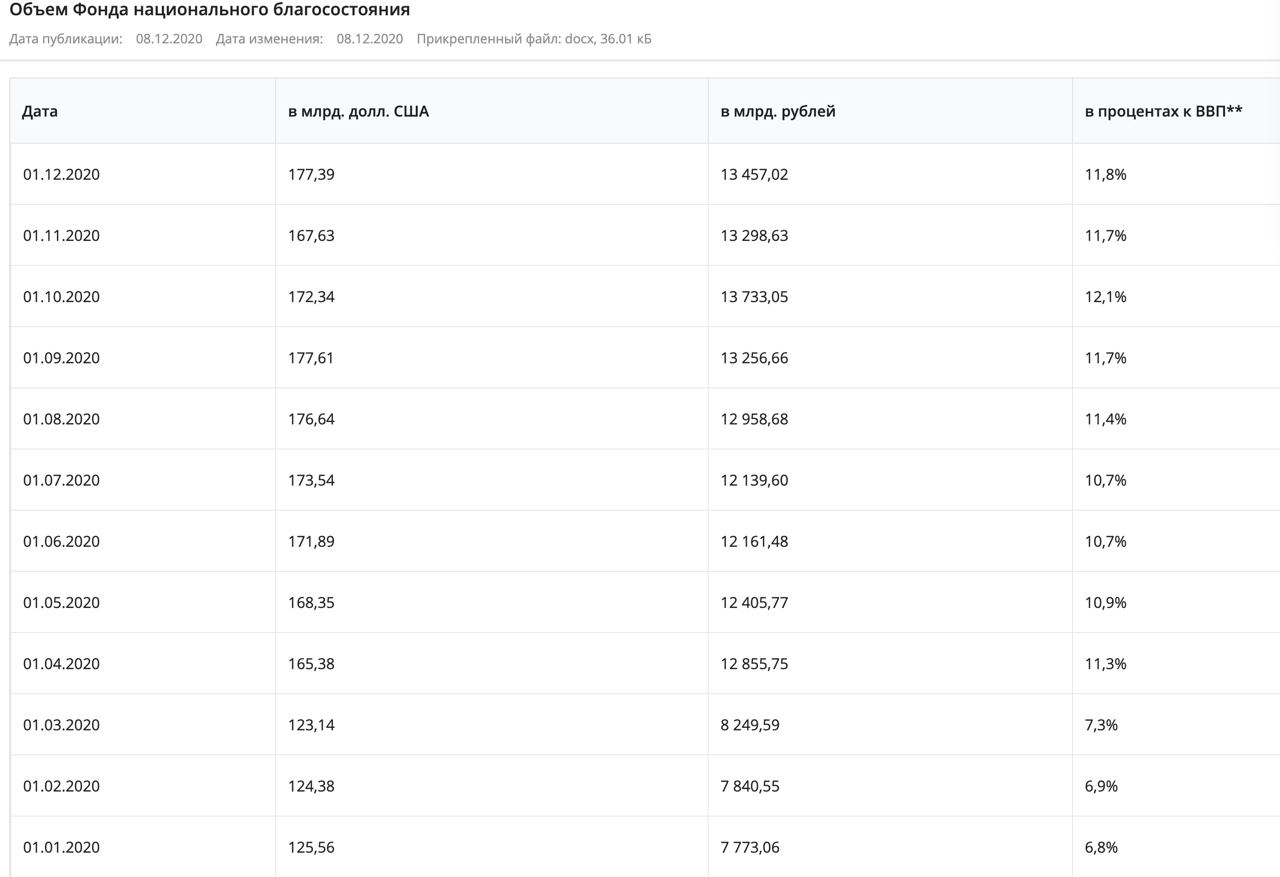Select the value 124,38

pyautogui.click(x=311, y=786)
